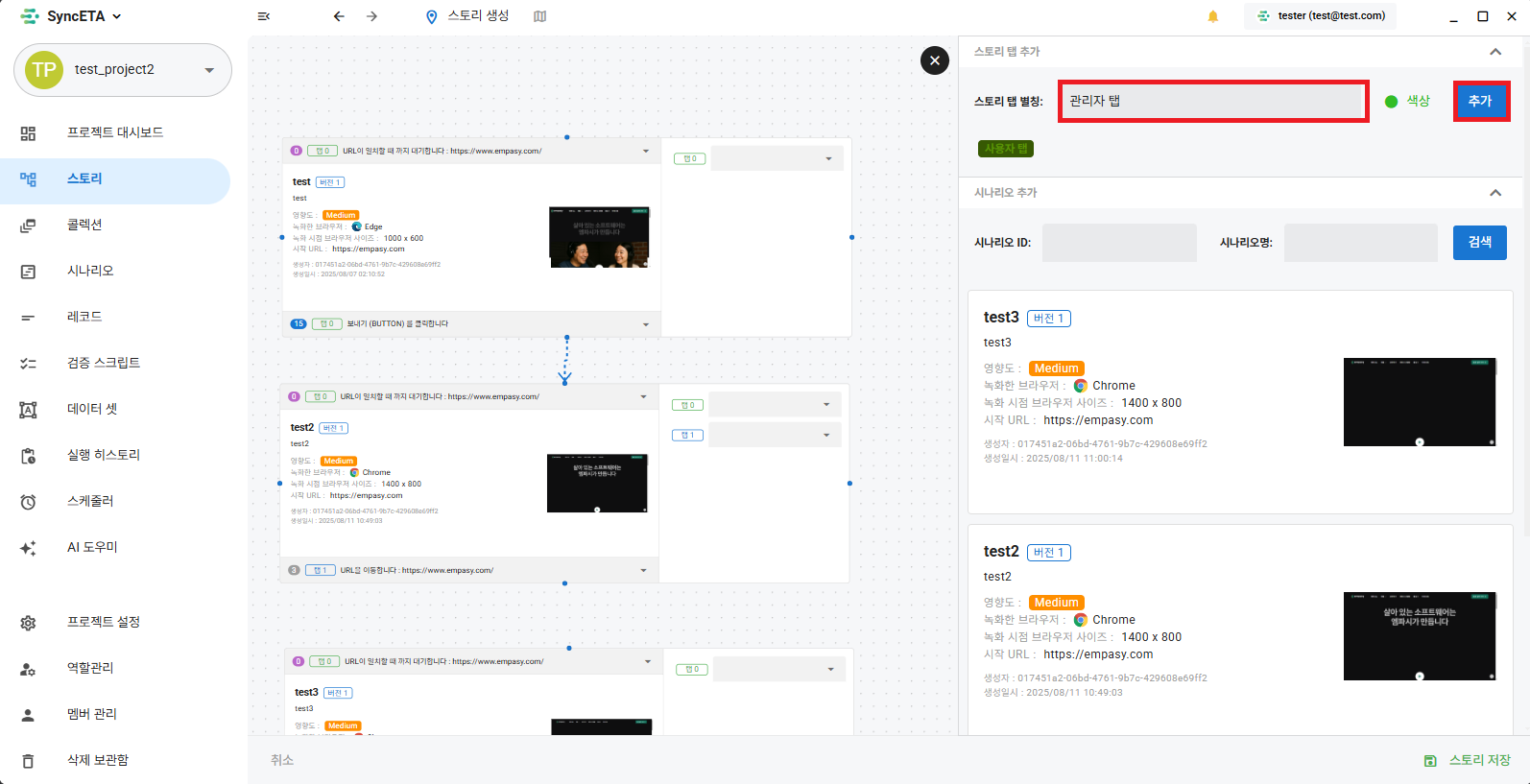The height and width of the screenshot is (784, 1530).
Task: Open the 스케줄러 sidebar item
Action: [90, 501]
